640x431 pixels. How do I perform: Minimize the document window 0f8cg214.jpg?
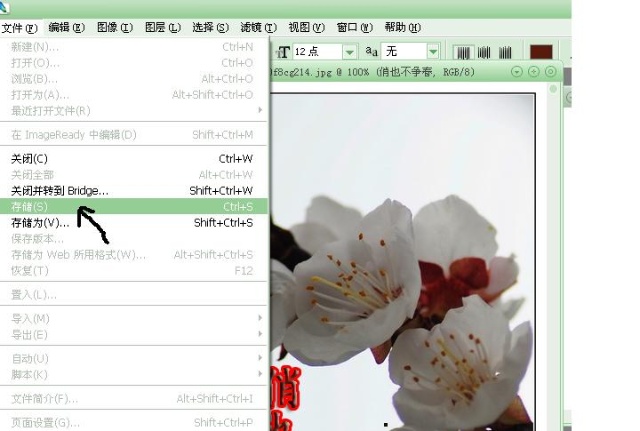coord(517,72)
